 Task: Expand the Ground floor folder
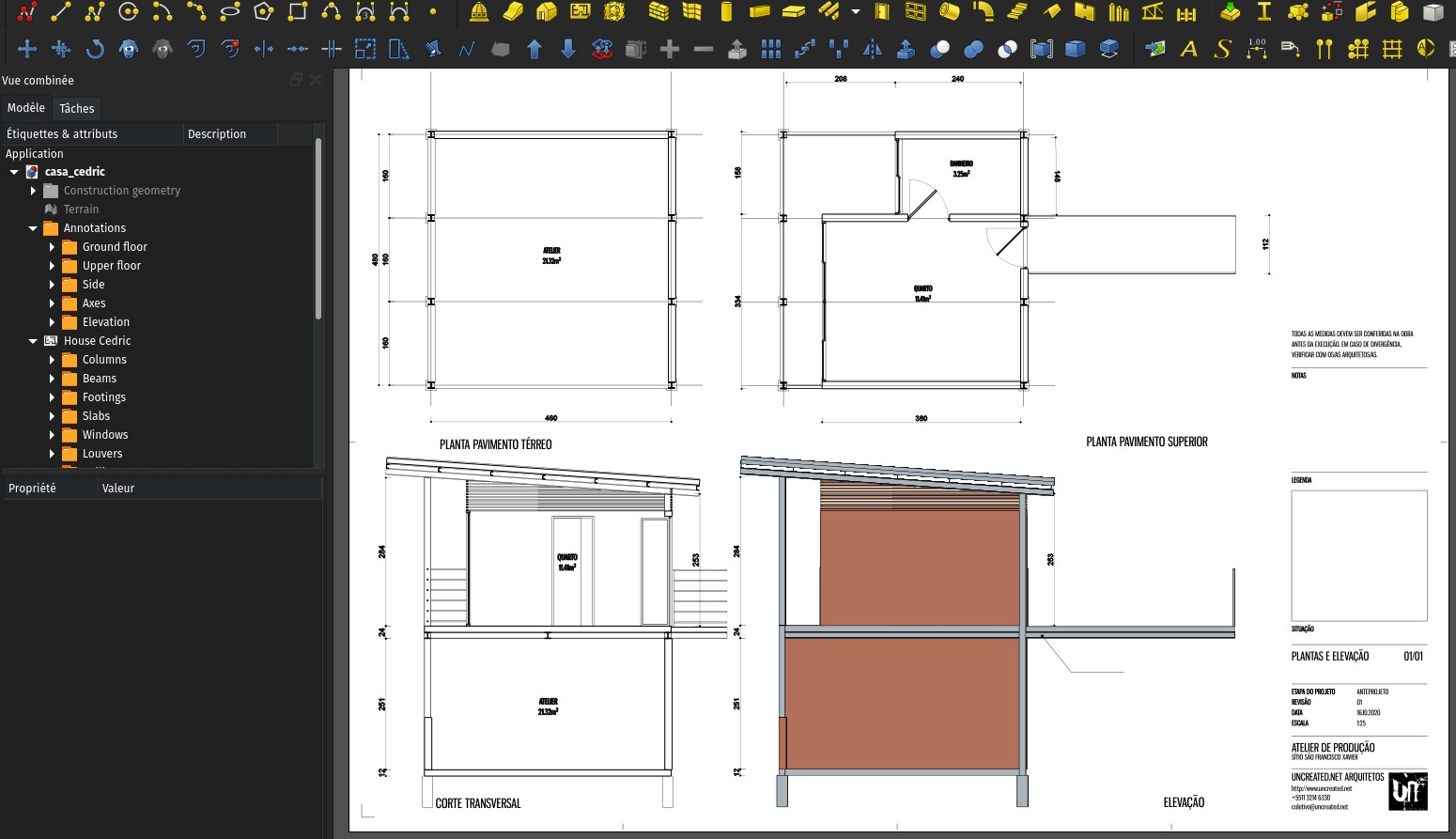pos(52,247)
